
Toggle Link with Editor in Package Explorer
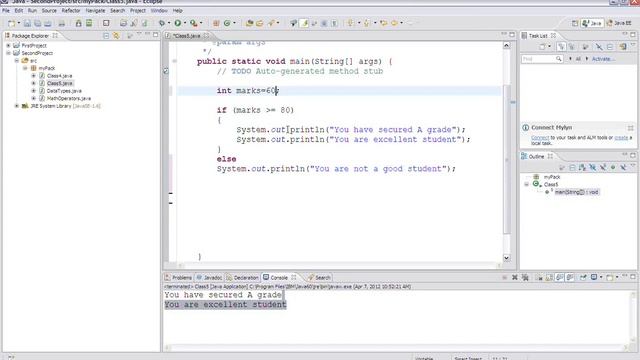pos(116,36)
